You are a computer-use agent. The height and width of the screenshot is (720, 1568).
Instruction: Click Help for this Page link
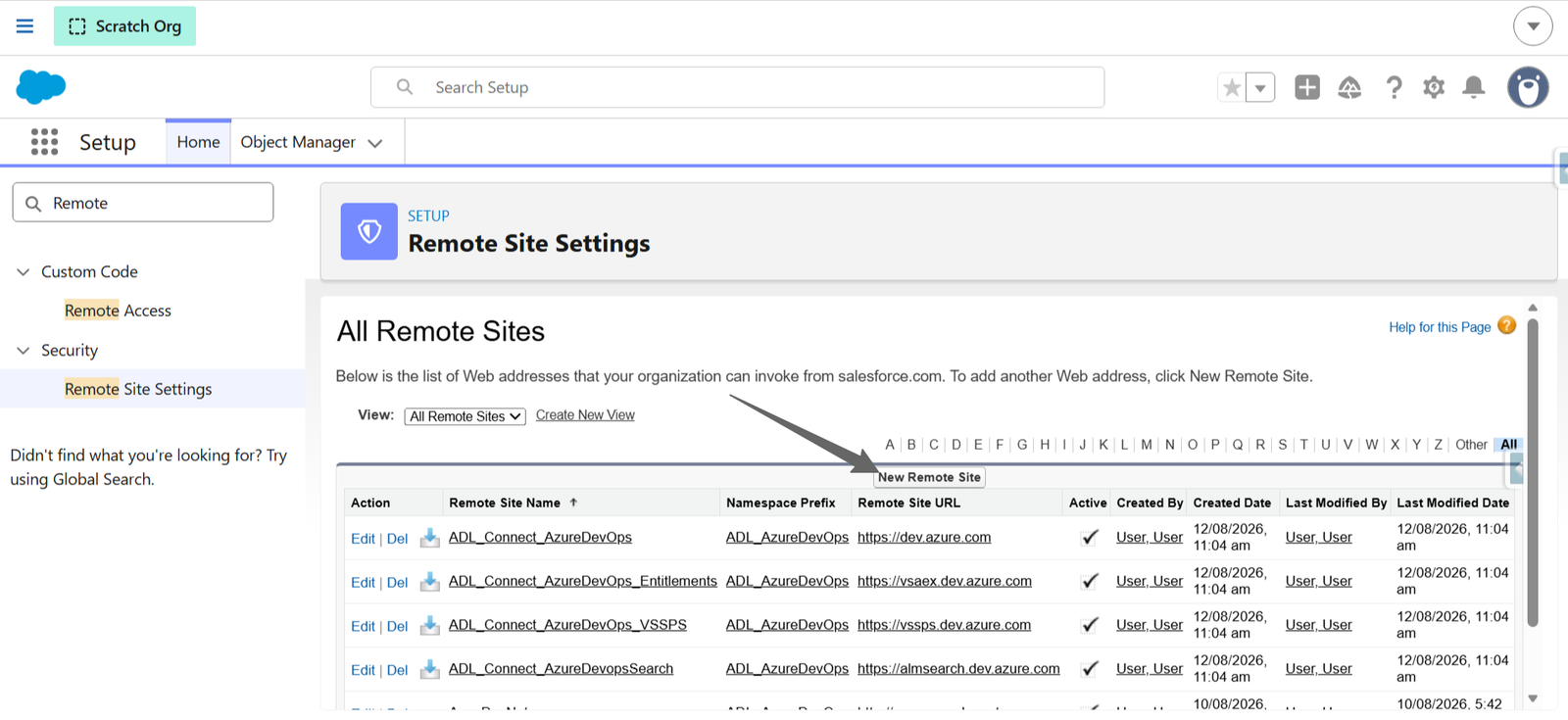[1440, 327]
